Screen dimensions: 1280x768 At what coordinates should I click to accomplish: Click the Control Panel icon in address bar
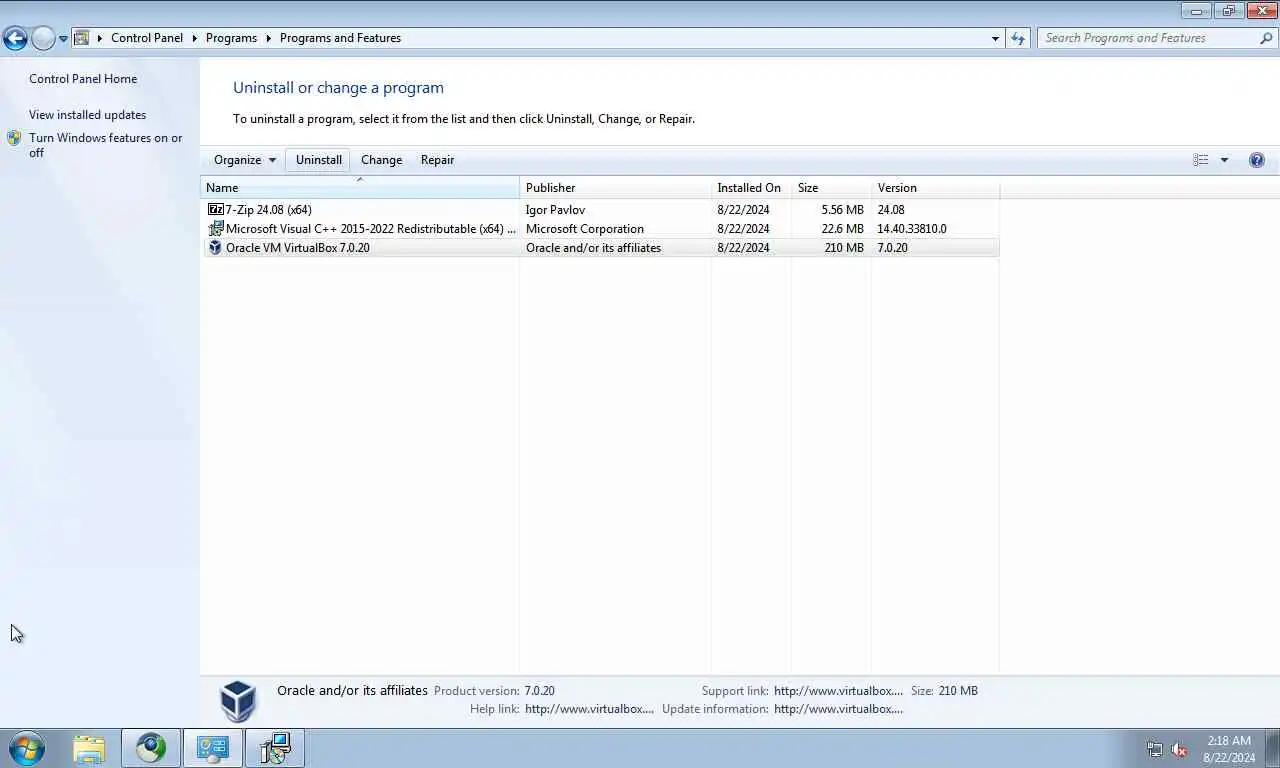[82, 38]
